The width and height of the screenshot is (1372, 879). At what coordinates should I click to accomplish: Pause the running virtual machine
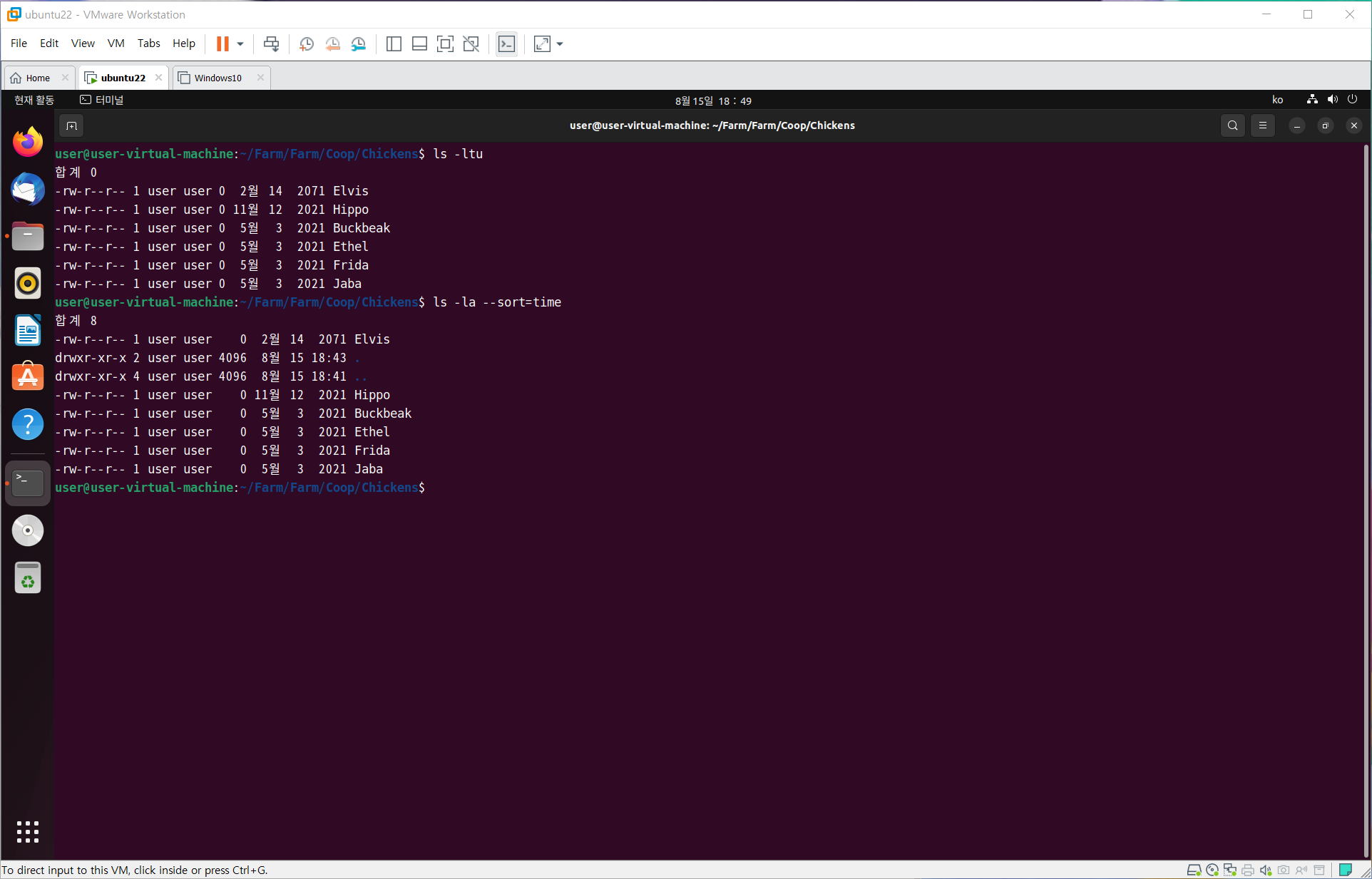coord(222,44)
